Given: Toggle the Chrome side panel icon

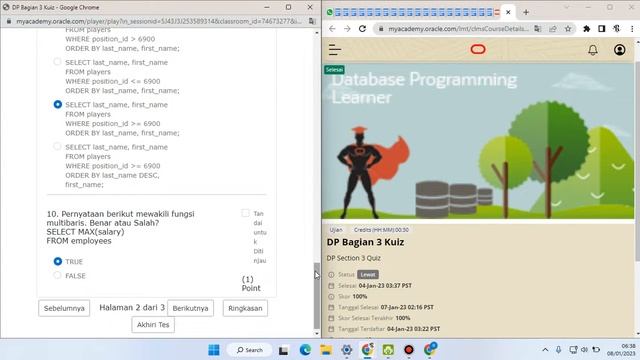Looking at the screenshot, I should [x=602, y=29].
